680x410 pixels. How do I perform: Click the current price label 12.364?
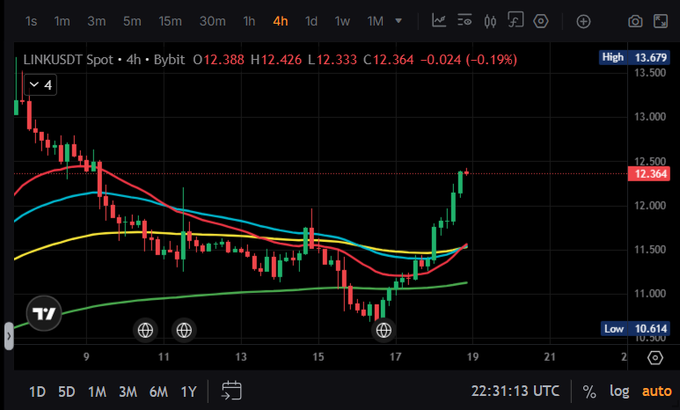[x=649, y=174]
